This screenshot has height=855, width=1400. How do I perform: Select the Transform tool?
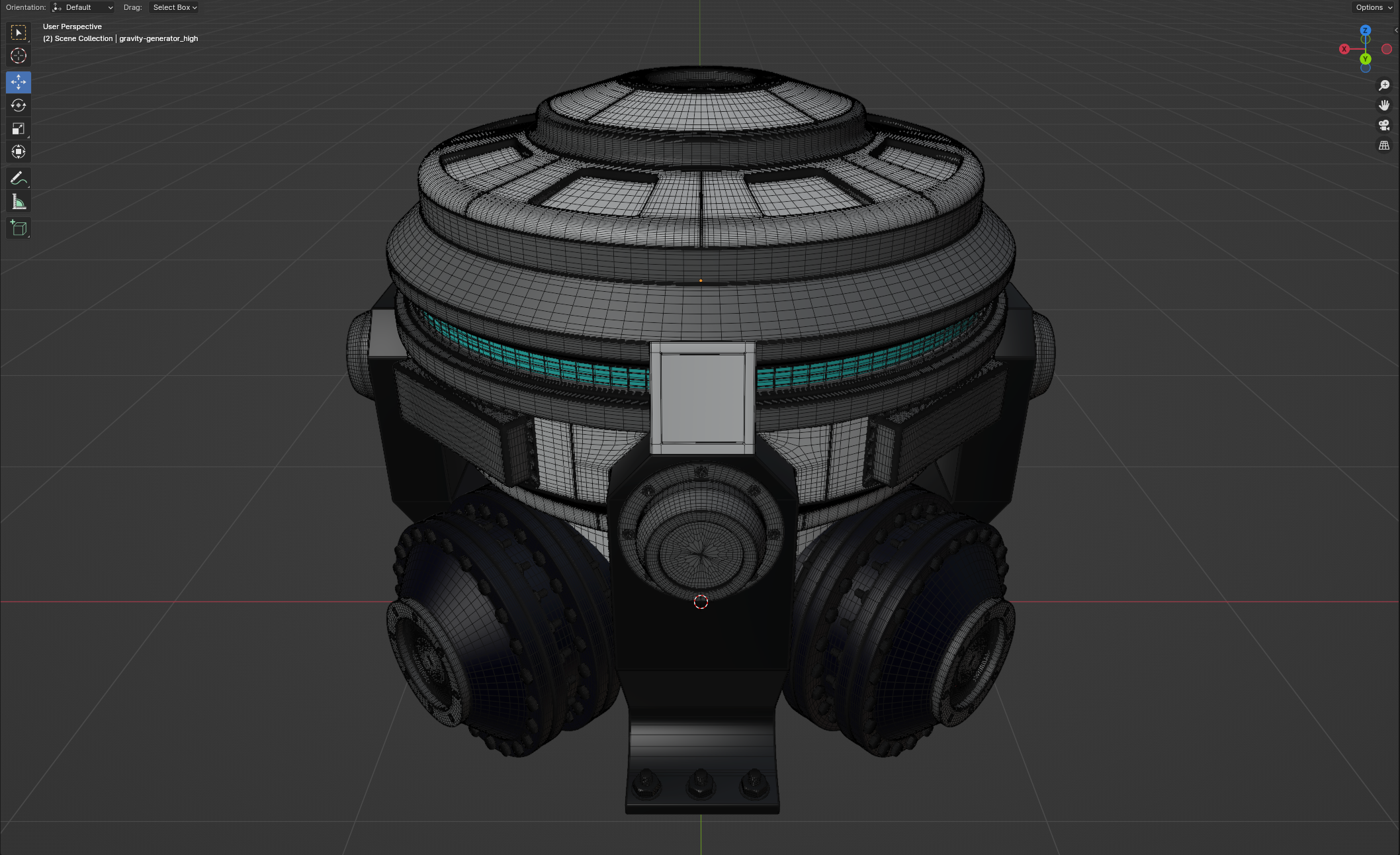pyautogui.click(x=19, y=152)
